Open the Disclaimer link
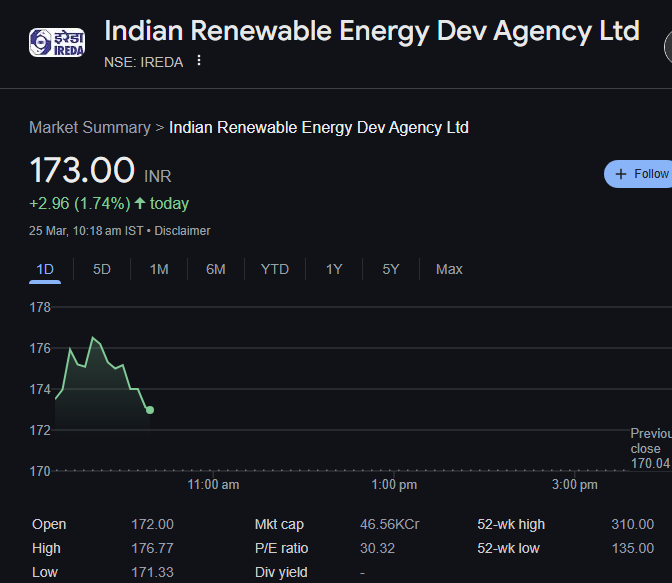The image size is (672, 583). pyautogui.click(x=182, y=231)
